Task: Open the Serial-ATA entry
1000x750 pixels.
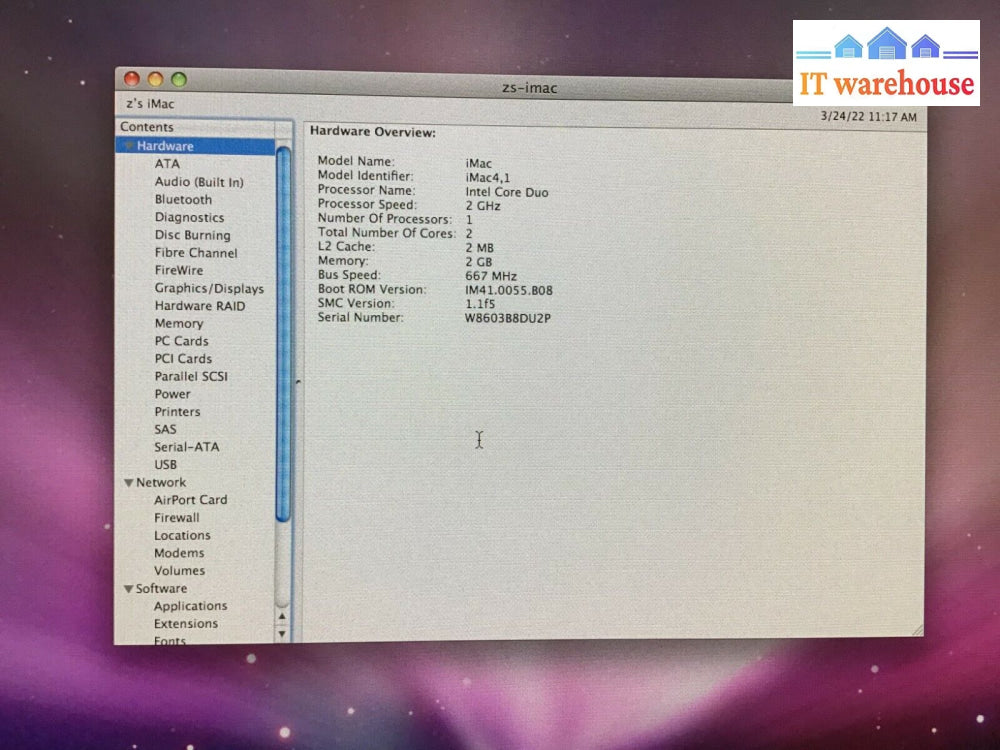Action: [x=186, y=447]
